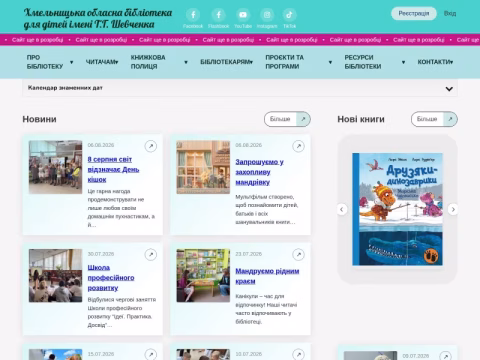Click arrow icon on 'Школа професійного розвитку' card
This screenshot has width=480, height=360.
point(151,255)
